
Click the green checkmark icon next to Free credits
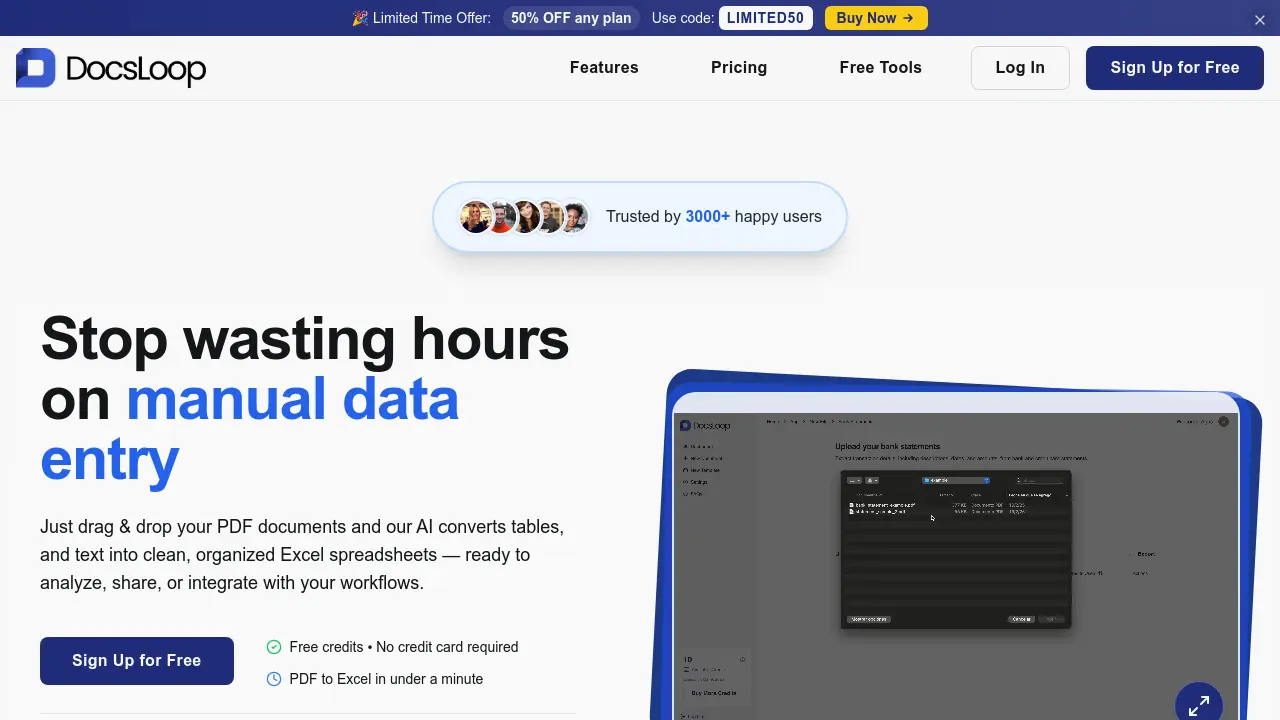click(274, 647)
